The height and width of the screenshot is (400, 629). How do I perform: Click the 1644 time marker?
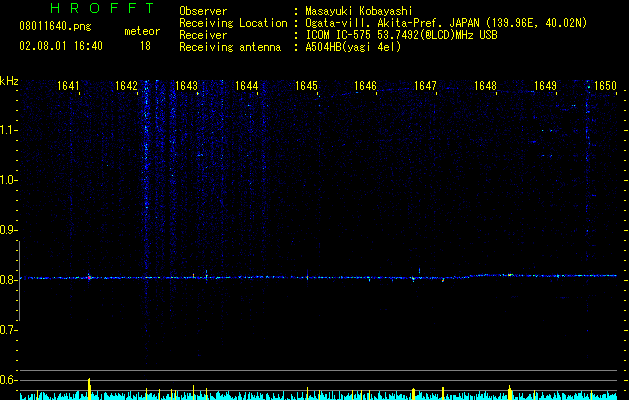point(246,86)
